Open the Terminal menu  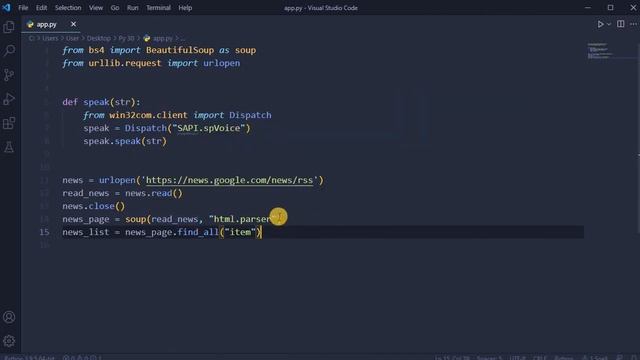click(x=158, y=8)
